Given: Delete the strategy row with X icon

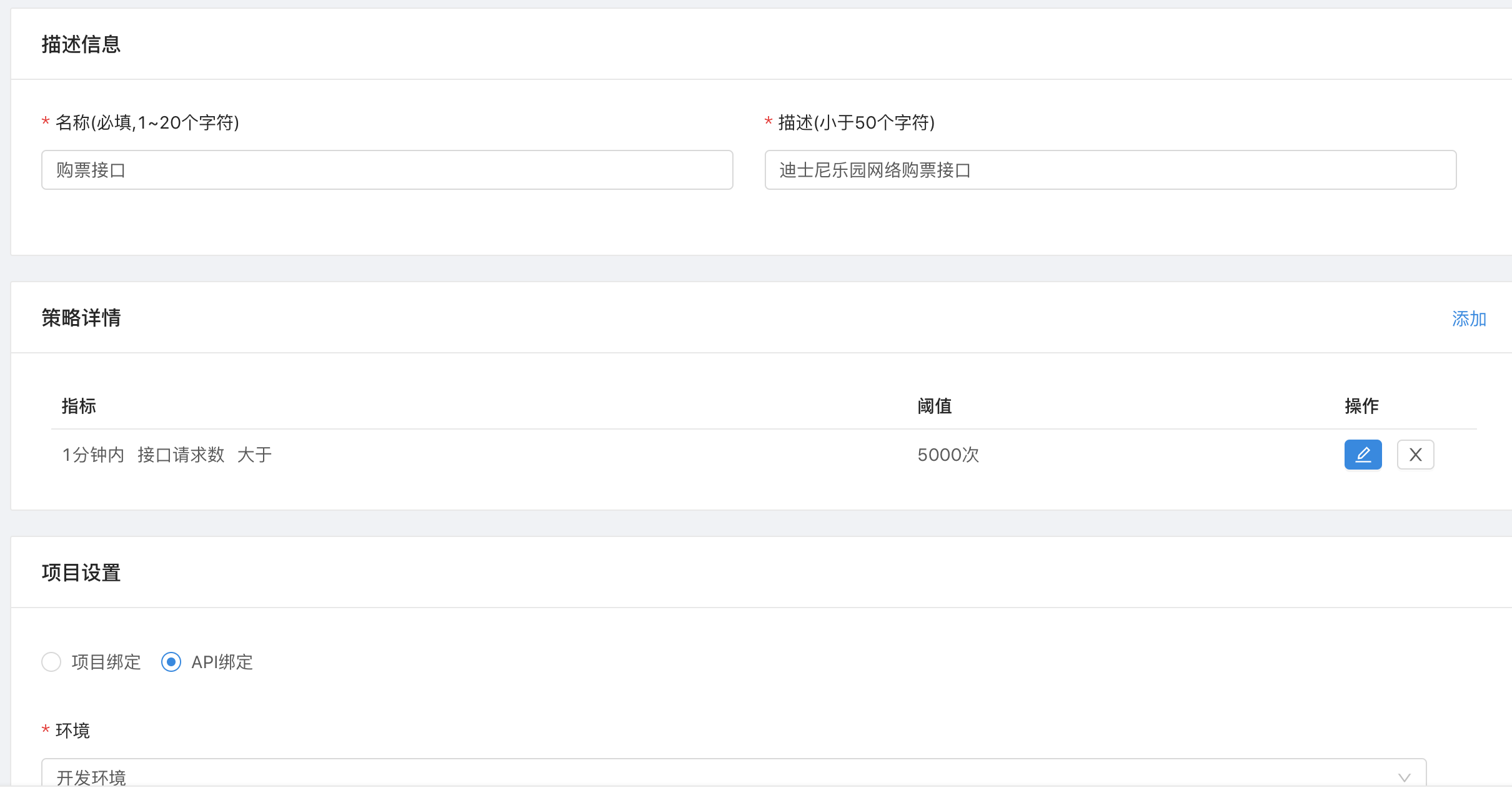Looking at the screenshot, I should click(x=1415, y=455).
